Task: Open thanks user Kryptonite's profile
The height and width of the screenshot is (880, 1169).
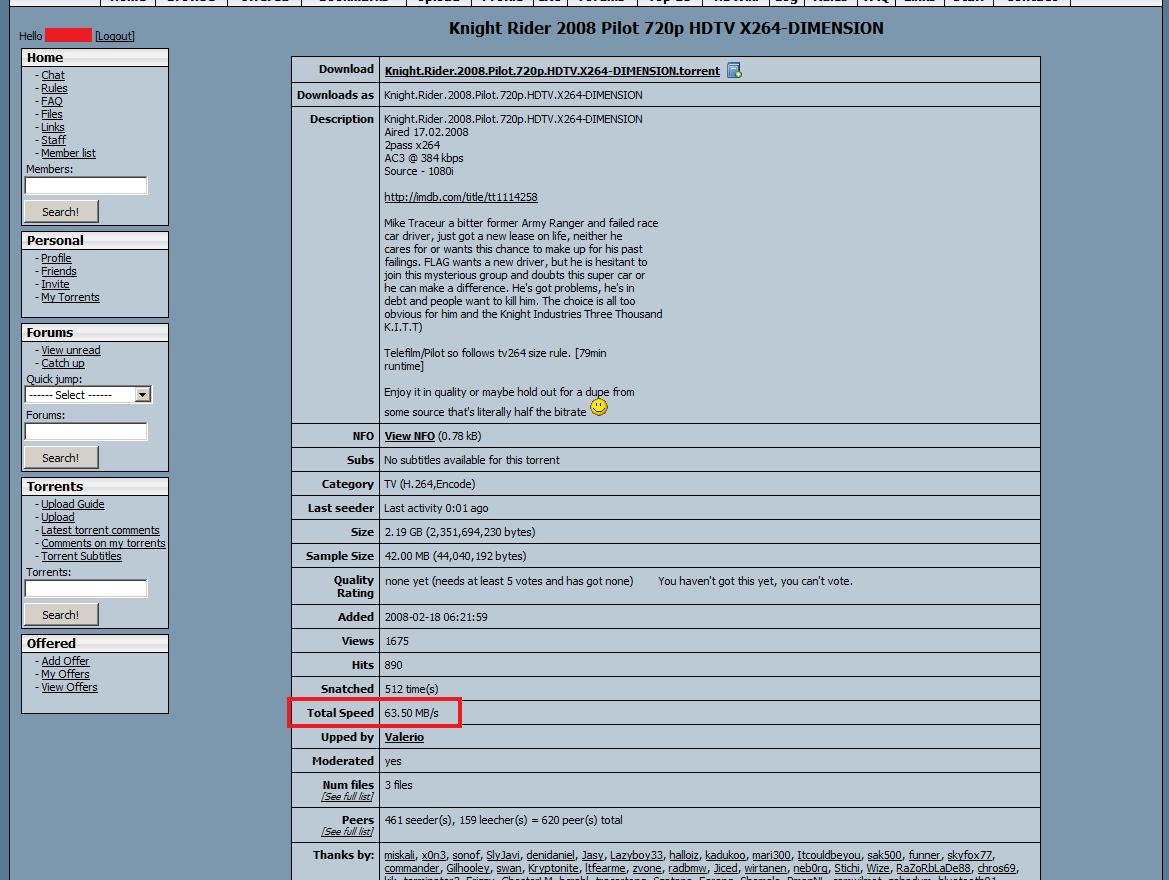Action: [553, 868]
